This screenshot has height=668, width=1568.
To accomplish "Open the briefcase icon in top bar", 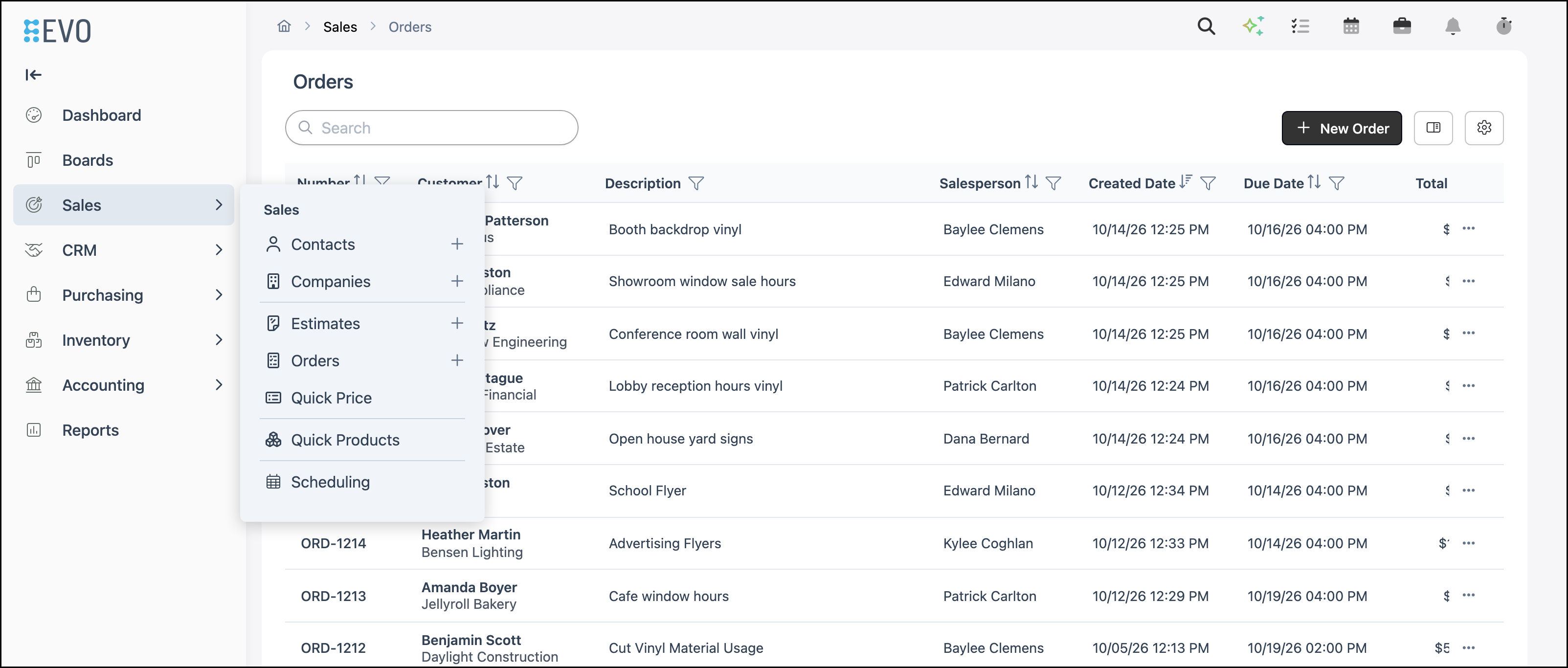I will click(x=1402, y=26).
